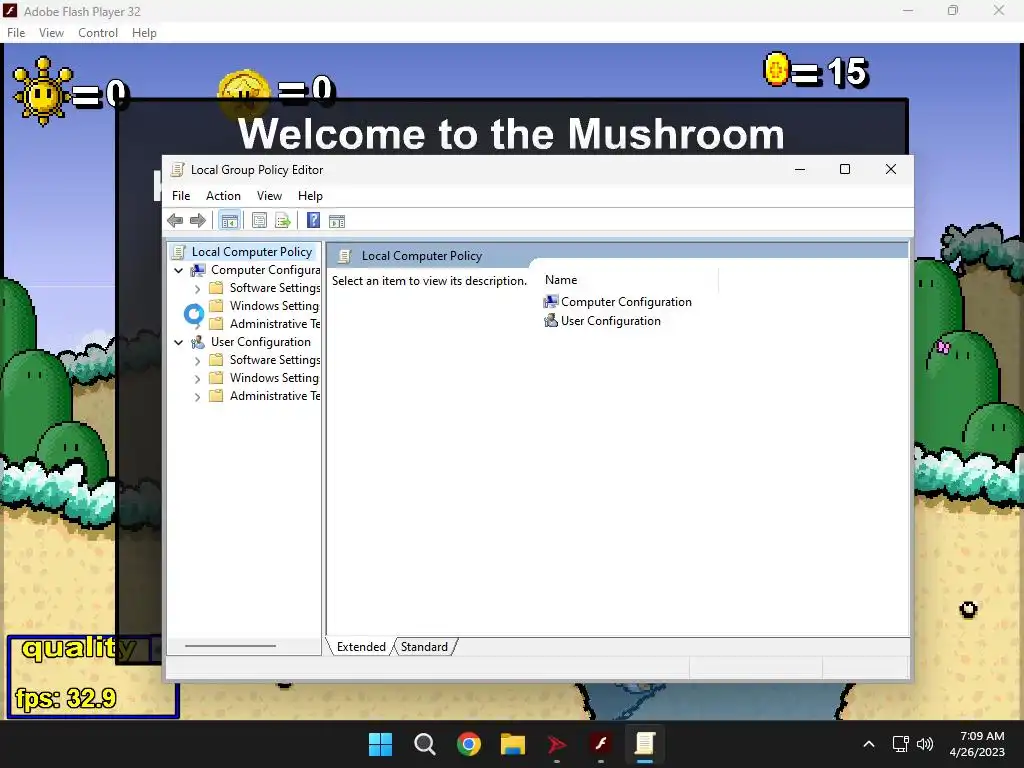Close the Local Group Policy Editor window

891,170
